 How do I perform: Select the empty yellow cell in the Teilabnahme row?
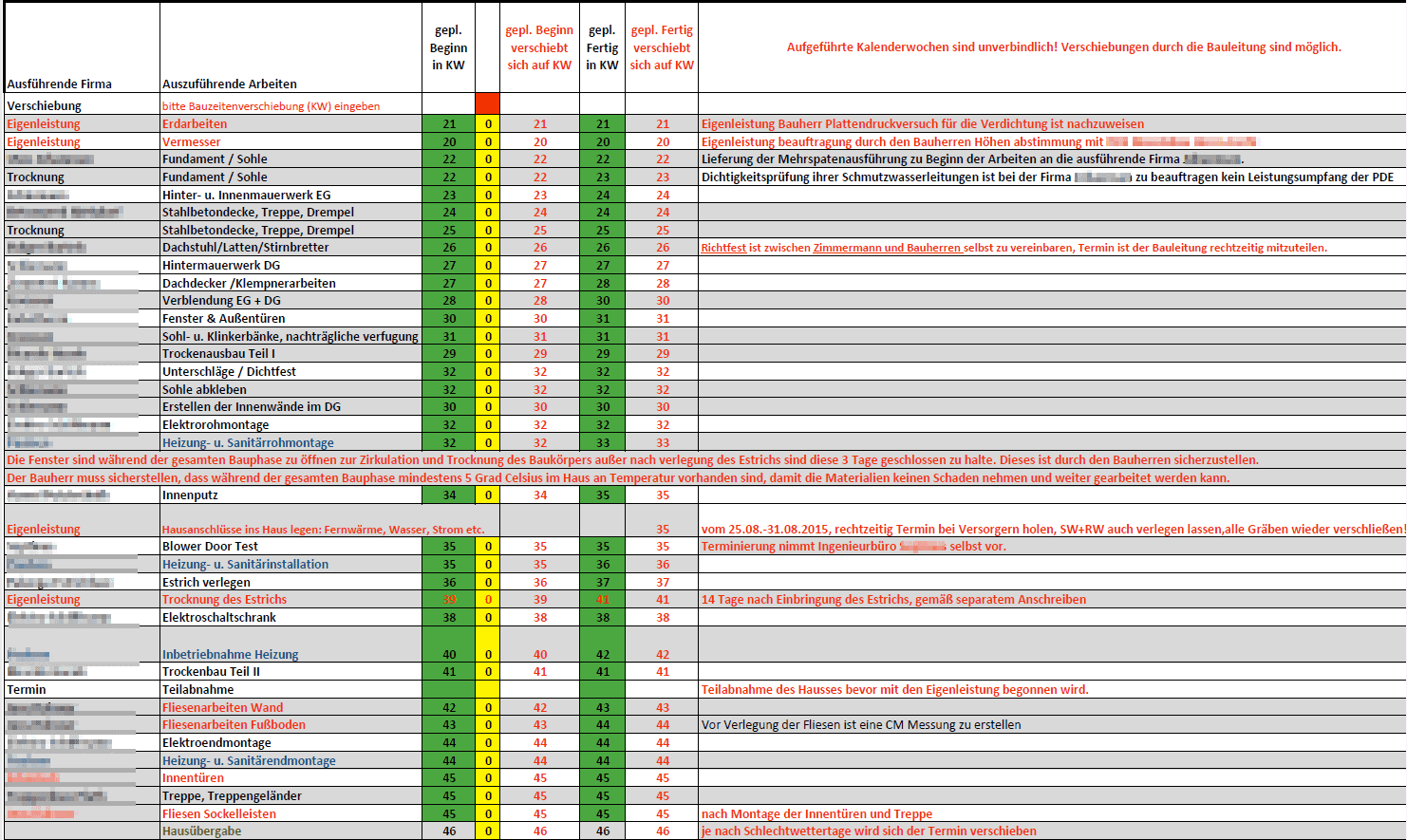tap(487, 690)
